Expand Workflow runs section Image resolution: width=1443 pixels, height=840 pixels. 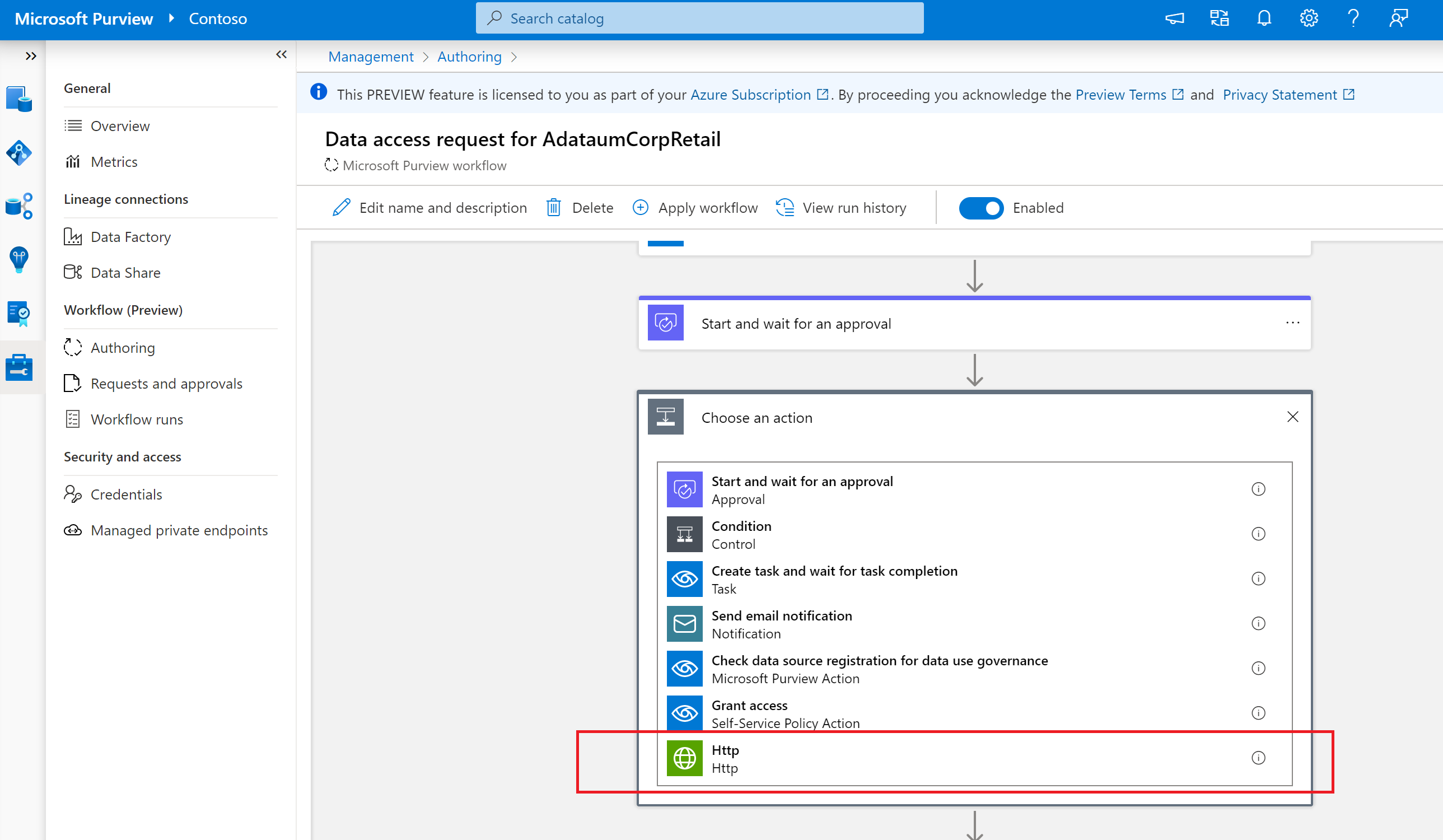click(x=136, y=419)
